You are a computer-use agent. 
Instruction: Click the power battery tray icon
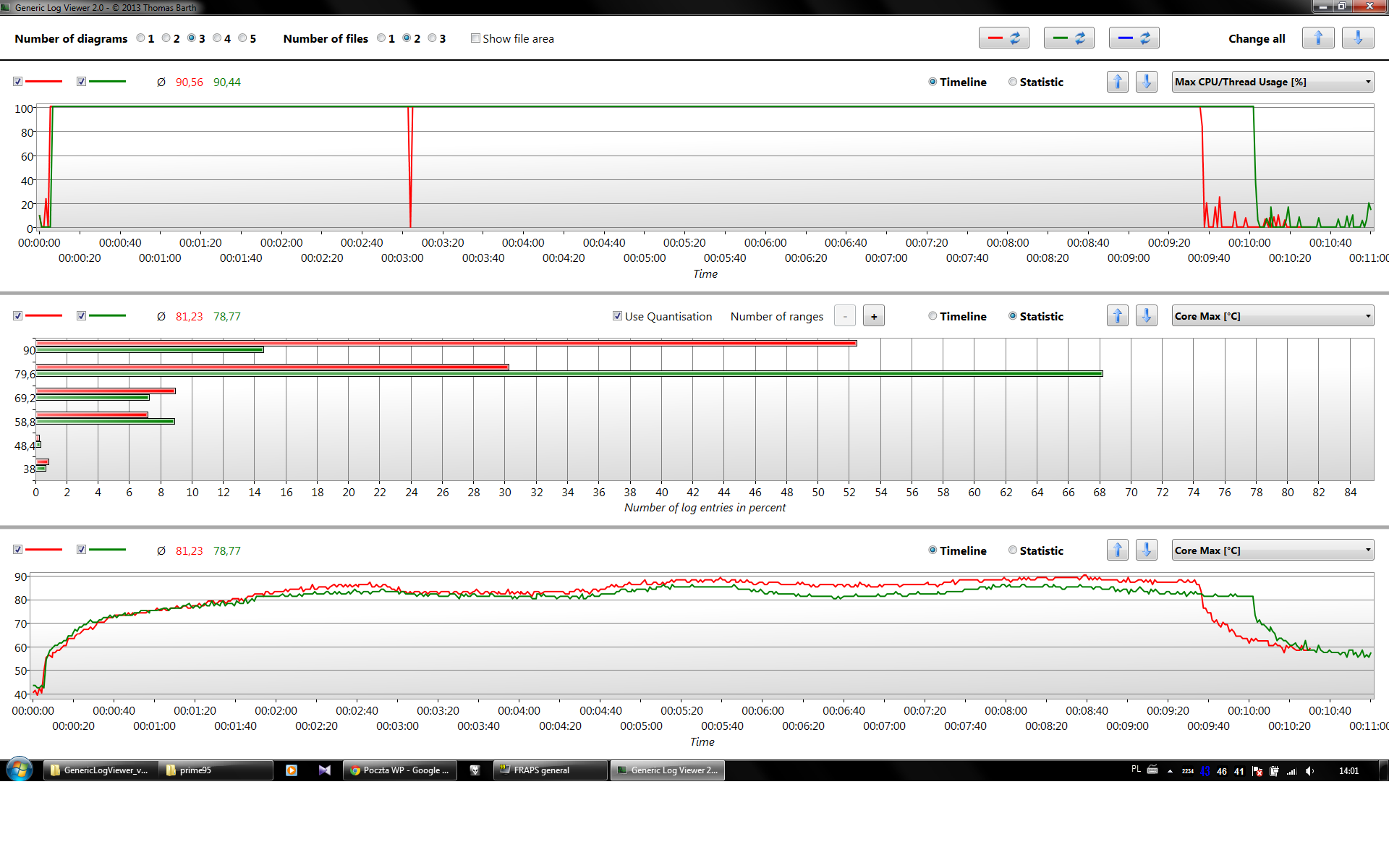(1274, 771)
